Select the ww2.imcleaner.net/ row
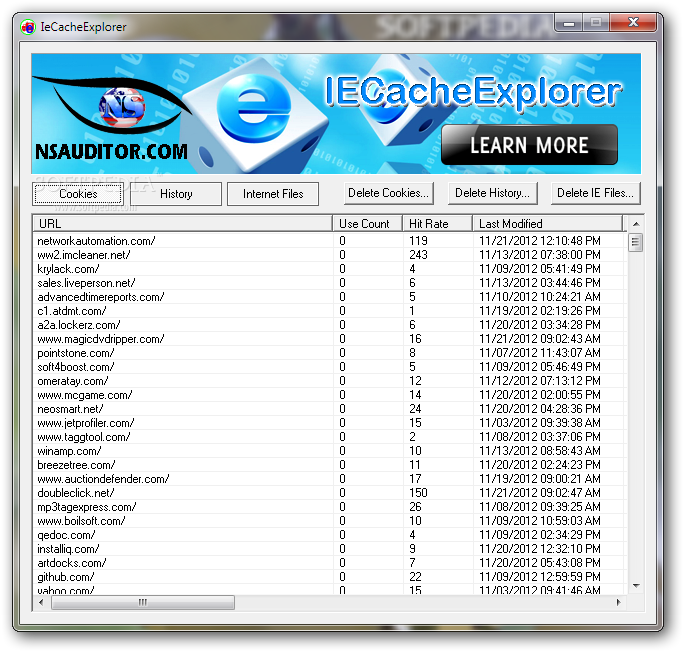Viewport: 684px width, 652px height. [330, 255]
